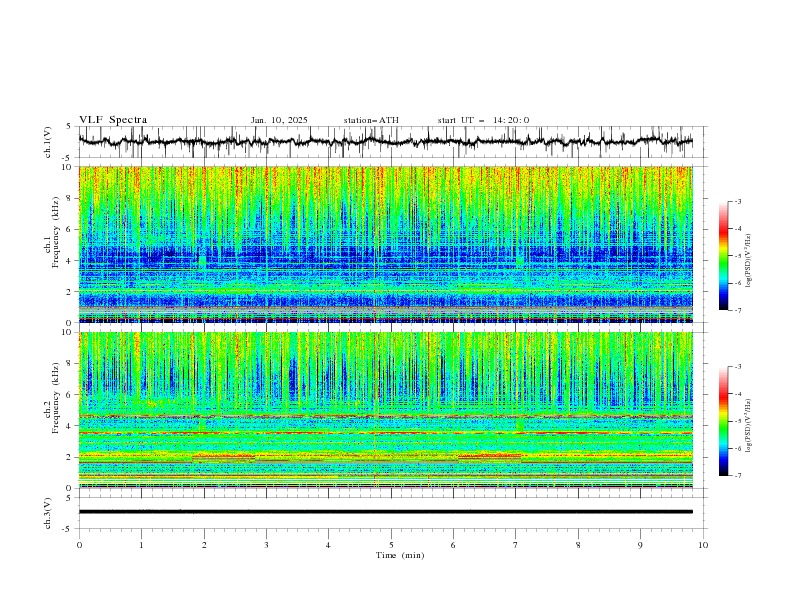This screenshot has height=612, width=792.
Task: Click the ch.3 flat waveform trace
Action: (x=386, y=512)
